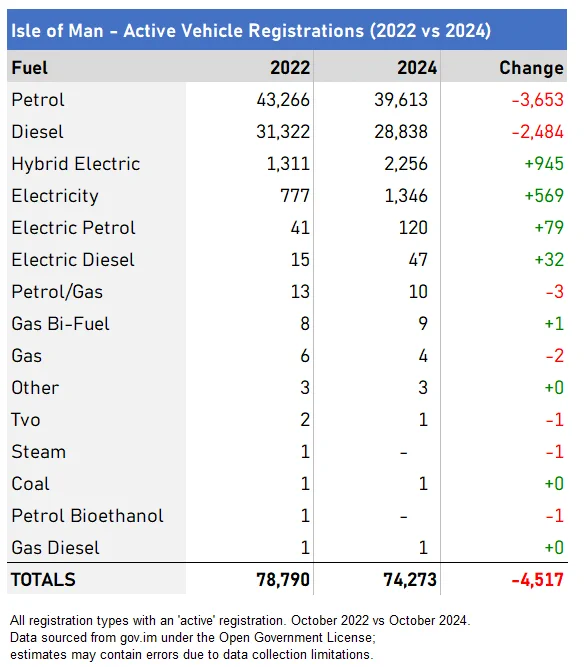Click the 'Diesel' row label
The height and width of the screenshot is (667, 588).
(x=37, y=132)
